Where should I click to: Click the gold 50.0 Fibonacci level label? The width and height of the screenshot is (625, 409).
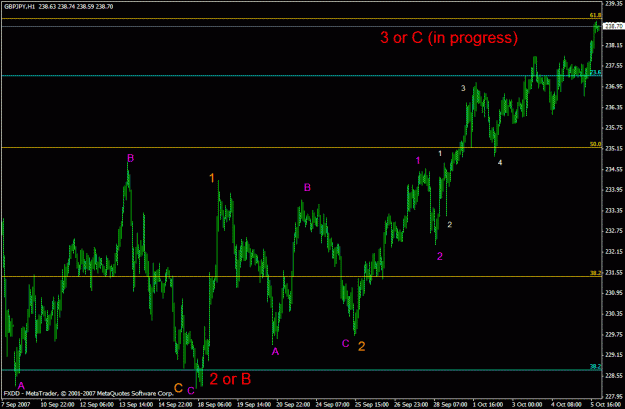596,144
